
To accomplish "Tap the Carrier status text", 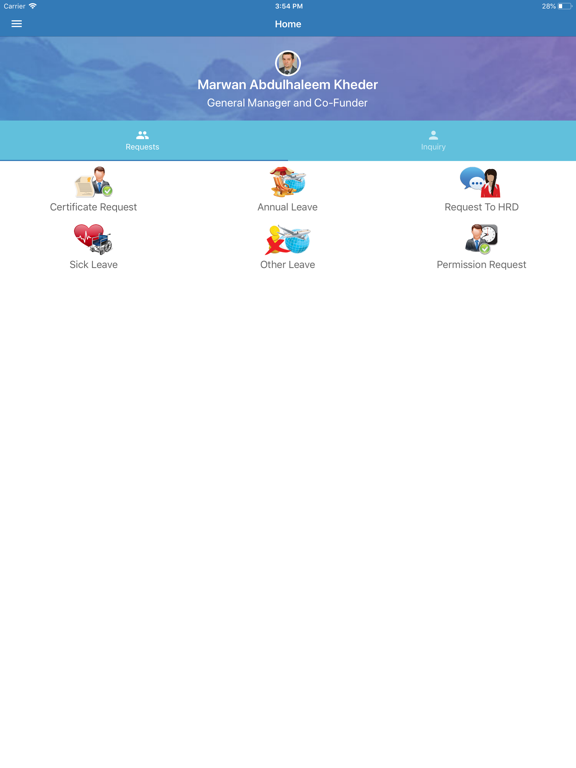I will (x=14, y=6).
